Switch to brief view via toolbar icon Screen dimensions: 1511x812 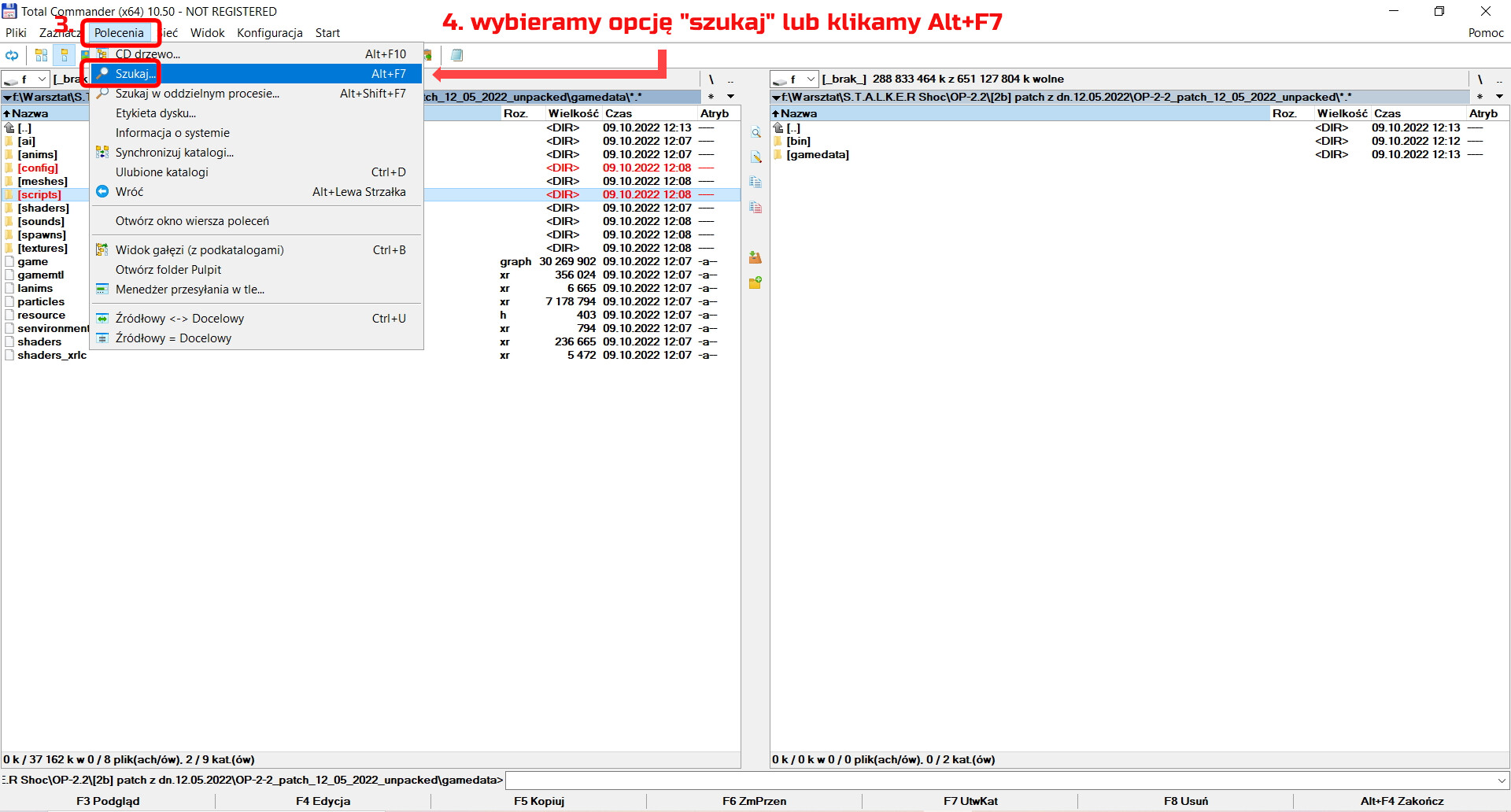click(41, 55)
